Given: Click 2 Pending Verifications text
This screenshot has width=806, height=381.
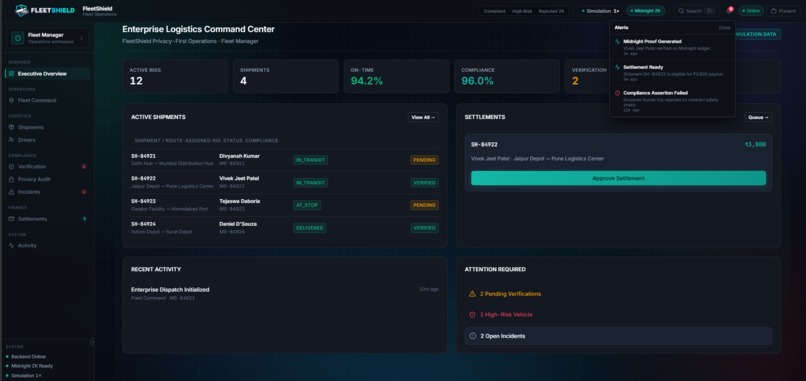Looking at the screenshot, I should 510,294.
